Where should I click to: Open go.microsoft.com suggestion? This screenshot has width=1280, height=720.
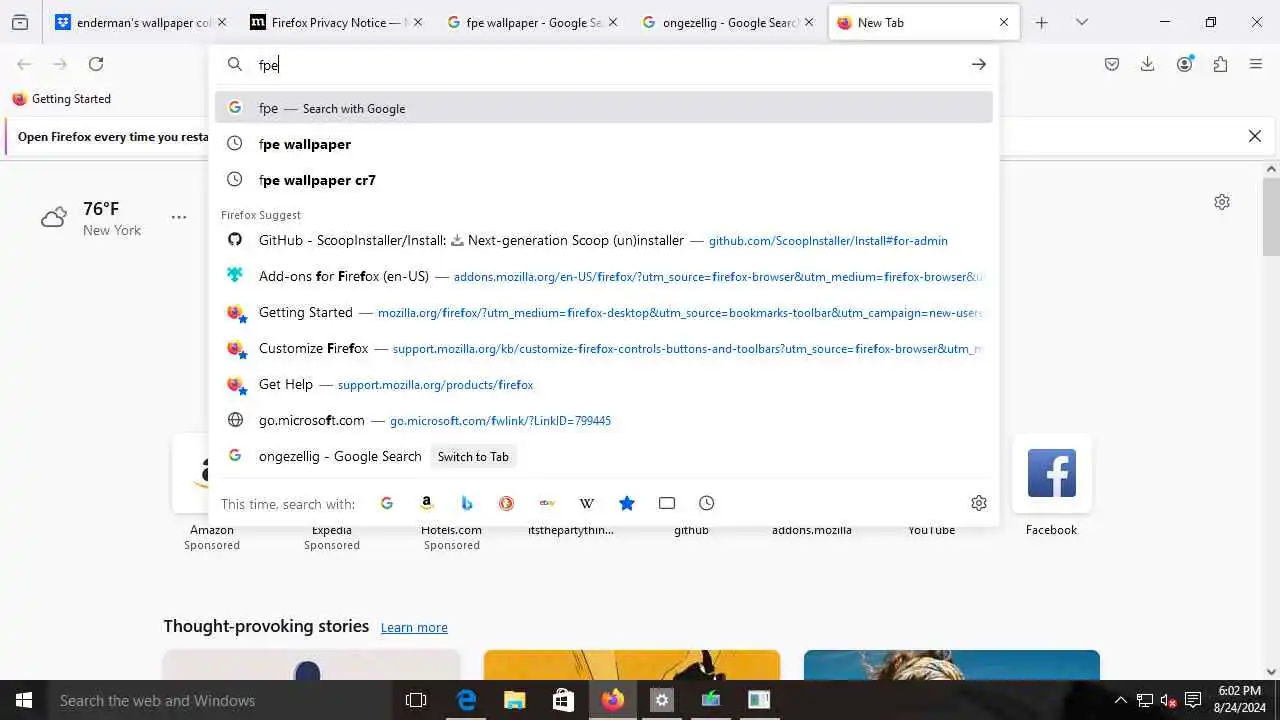tap(604, 420)
